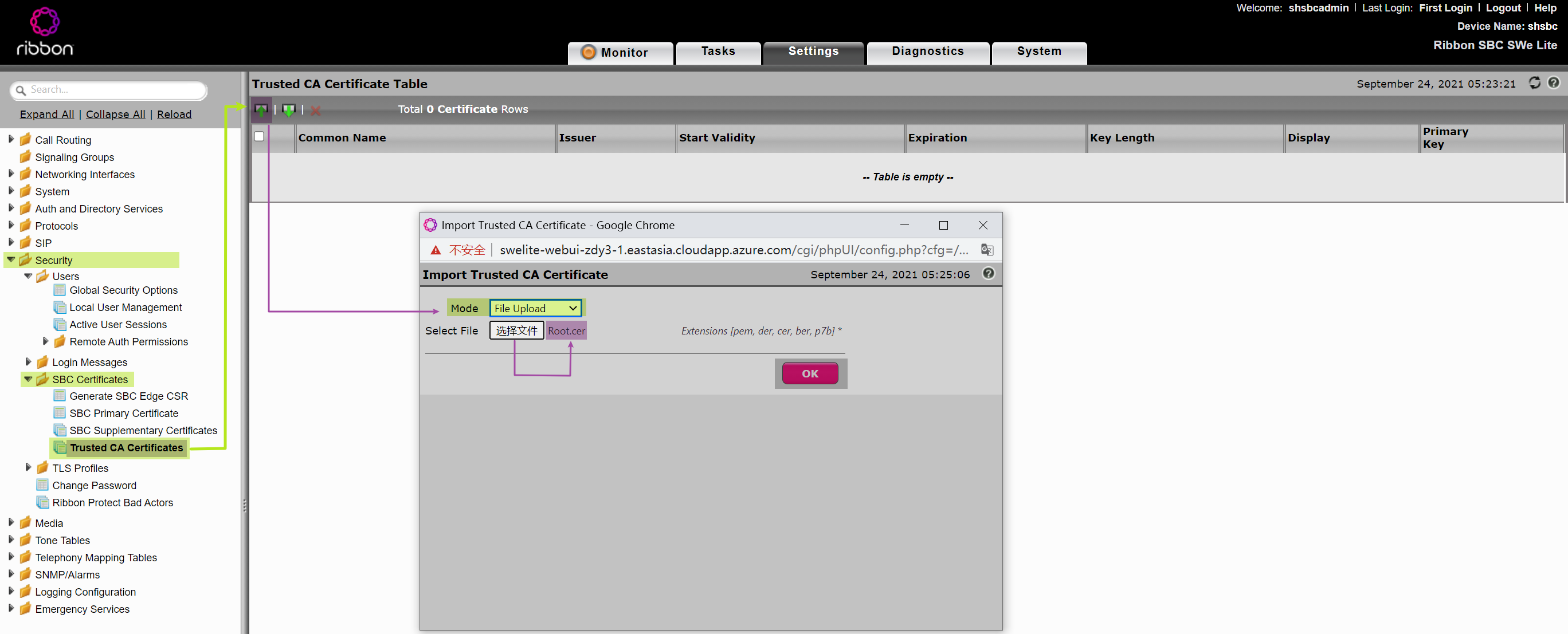Image resolution: width=1568 pixels, height=634 pixels.
Task: Click the SBC Primary Certificate page icon
Action: tap(60, 413)
